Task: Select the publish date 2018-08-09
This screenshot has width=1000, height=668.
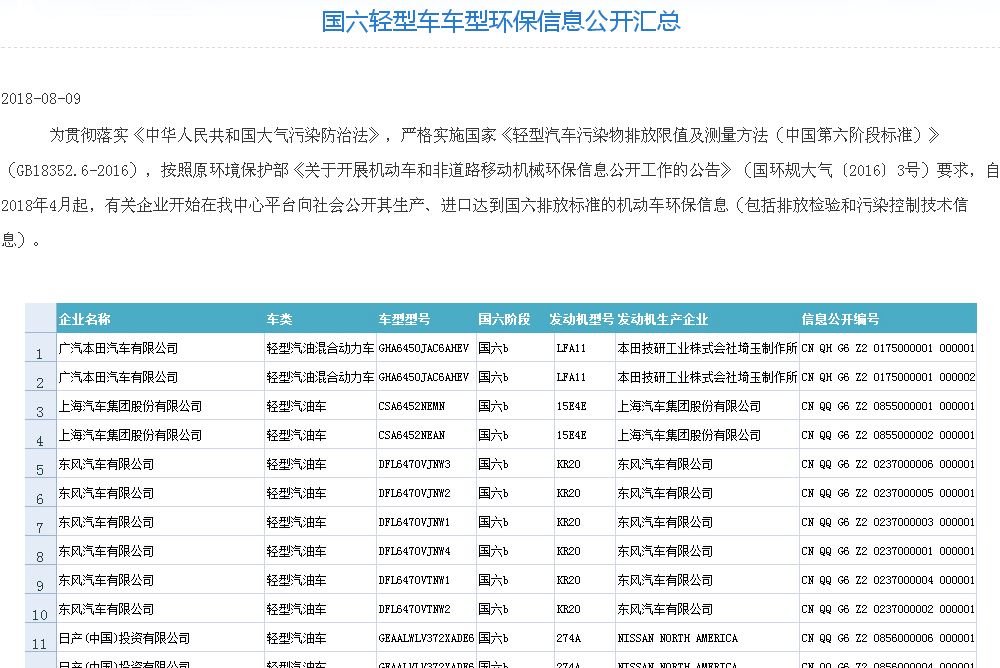Action: (x=41, y=99)
